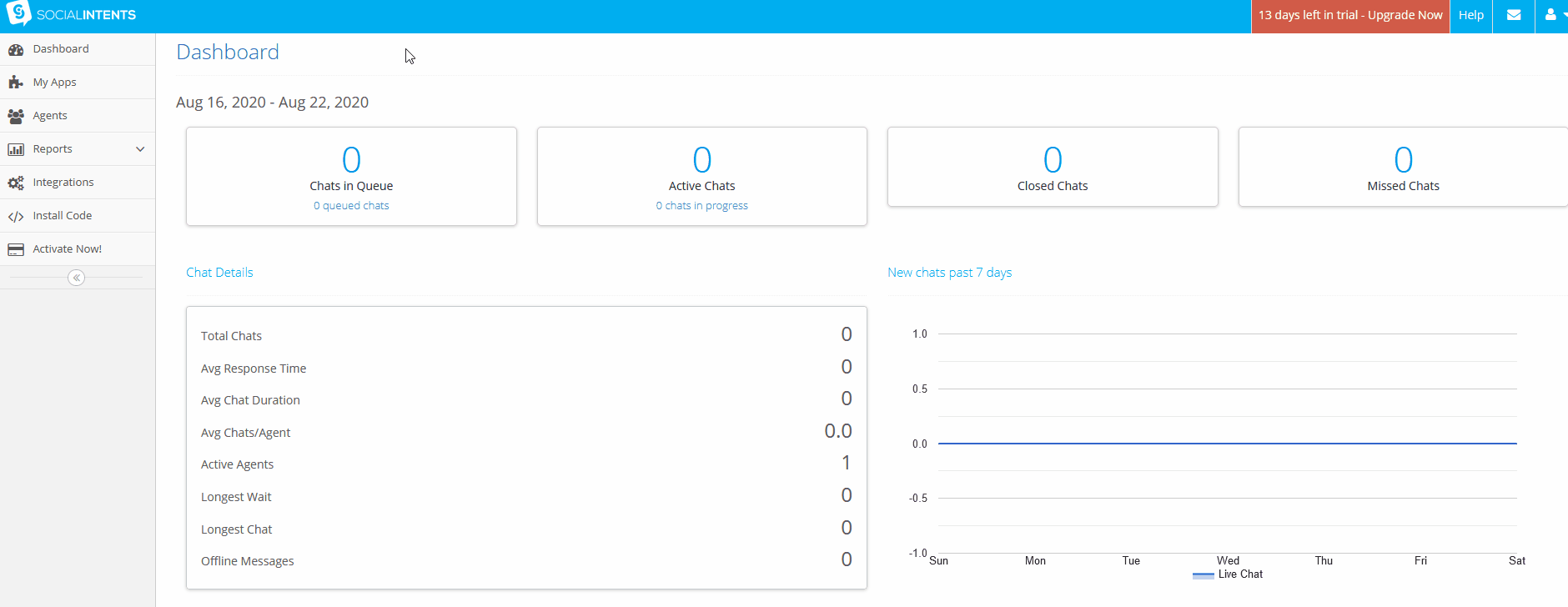Click the Activate Now credit card icon
This screenshot has height=607, width=1568.
tap(16, 249)
